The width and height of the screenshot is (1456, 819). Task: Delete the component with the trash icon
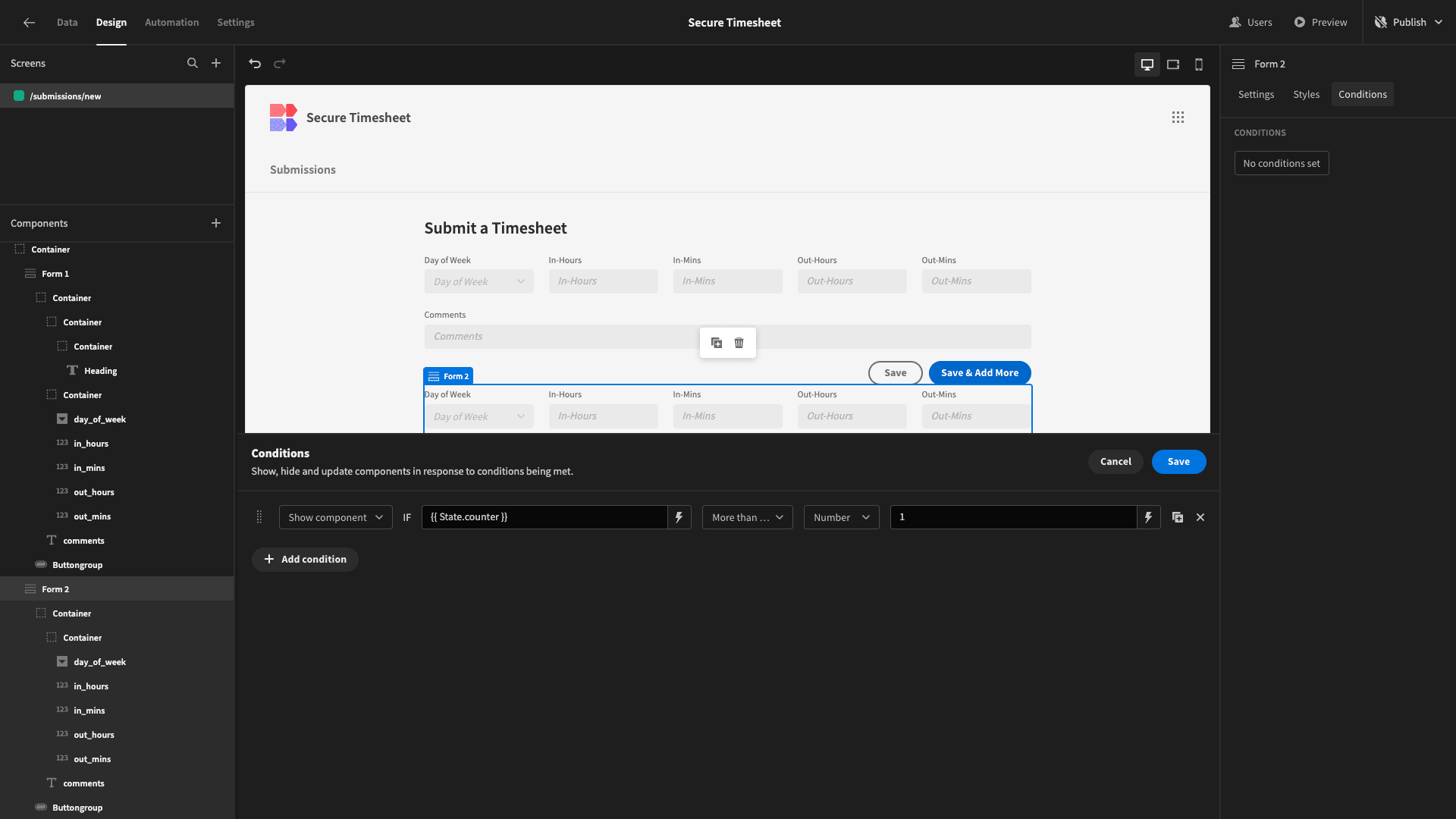739,343
